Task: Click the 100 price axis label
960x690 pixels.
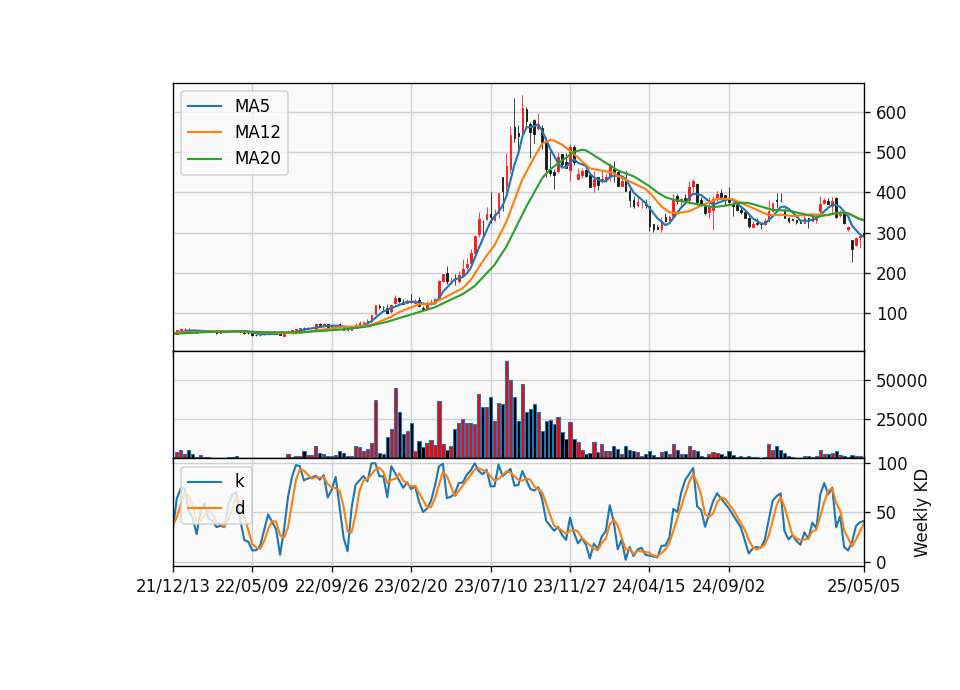Action: coord(891,314)
